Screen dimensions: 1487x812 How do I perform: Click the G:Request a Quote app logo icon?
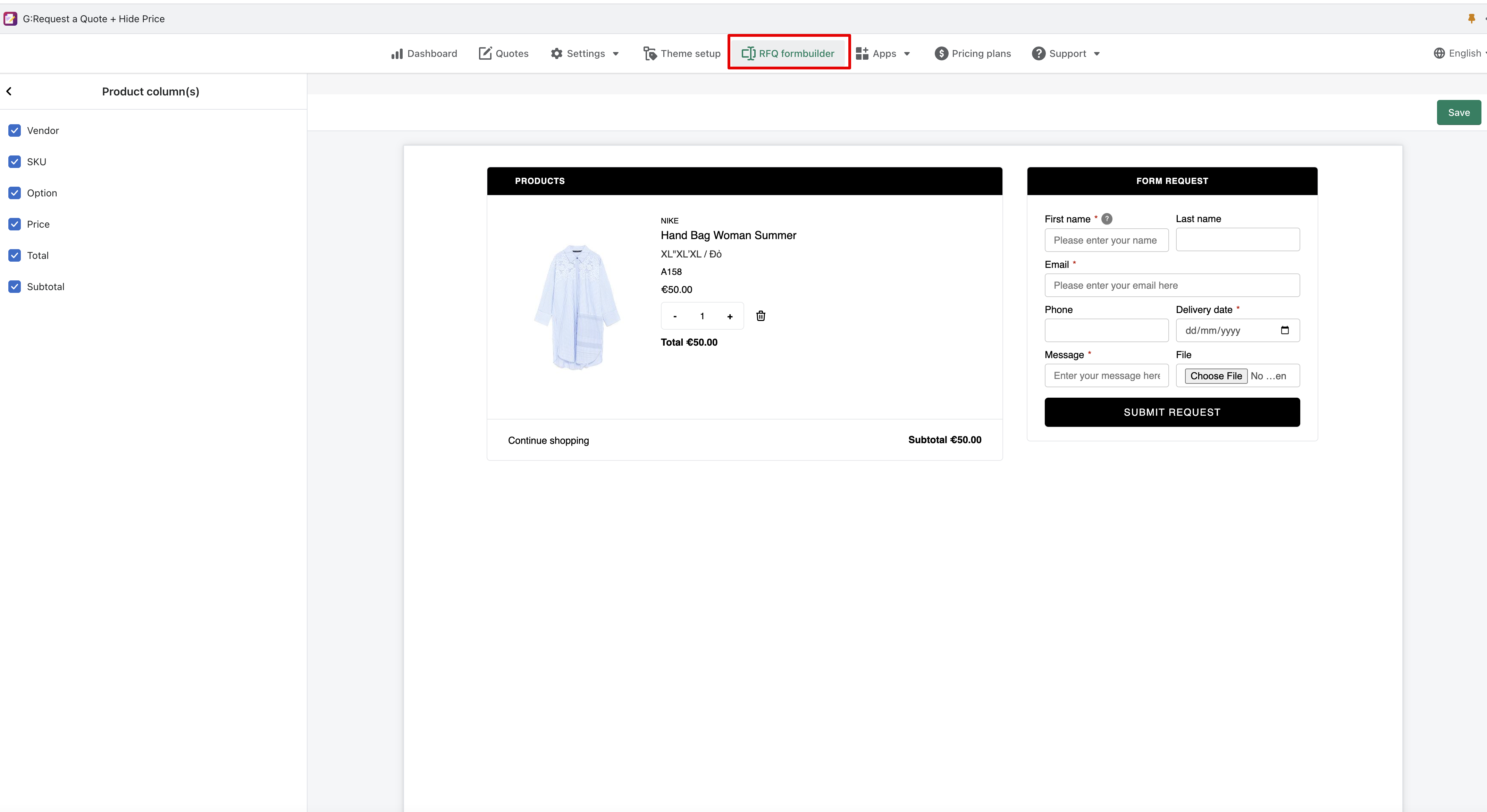10,19
